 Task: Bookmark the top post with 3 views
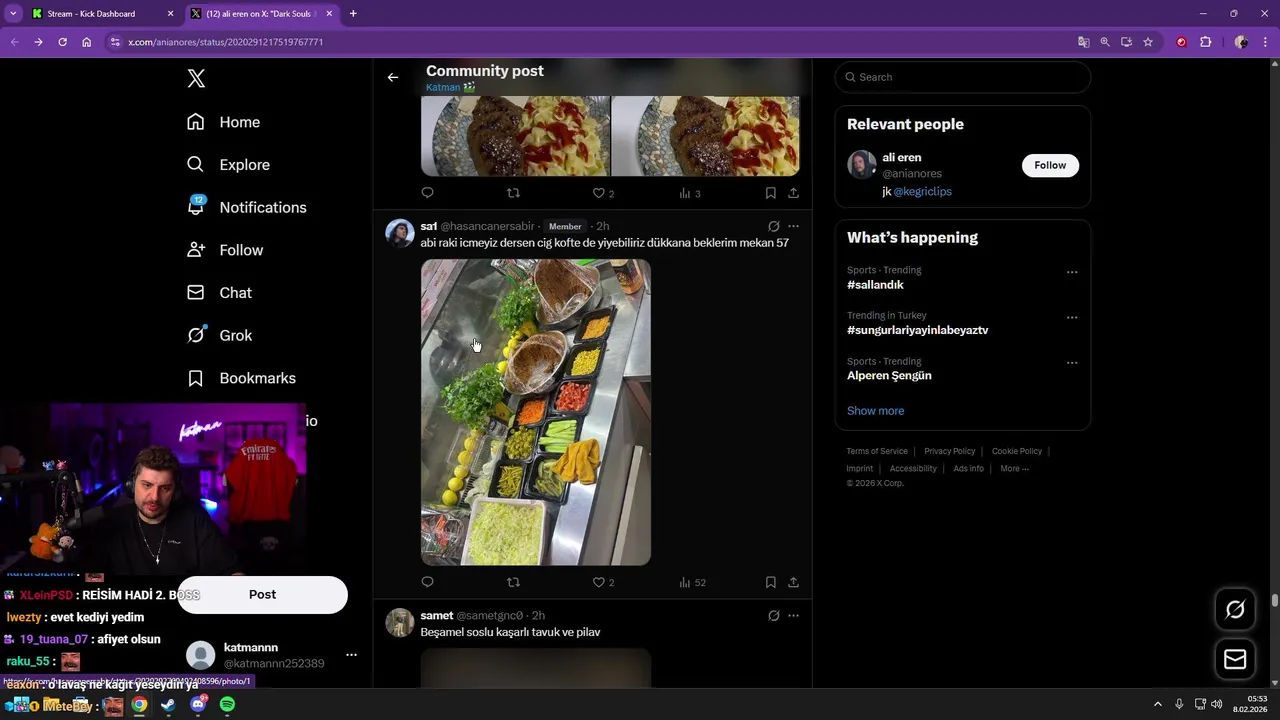770,193
